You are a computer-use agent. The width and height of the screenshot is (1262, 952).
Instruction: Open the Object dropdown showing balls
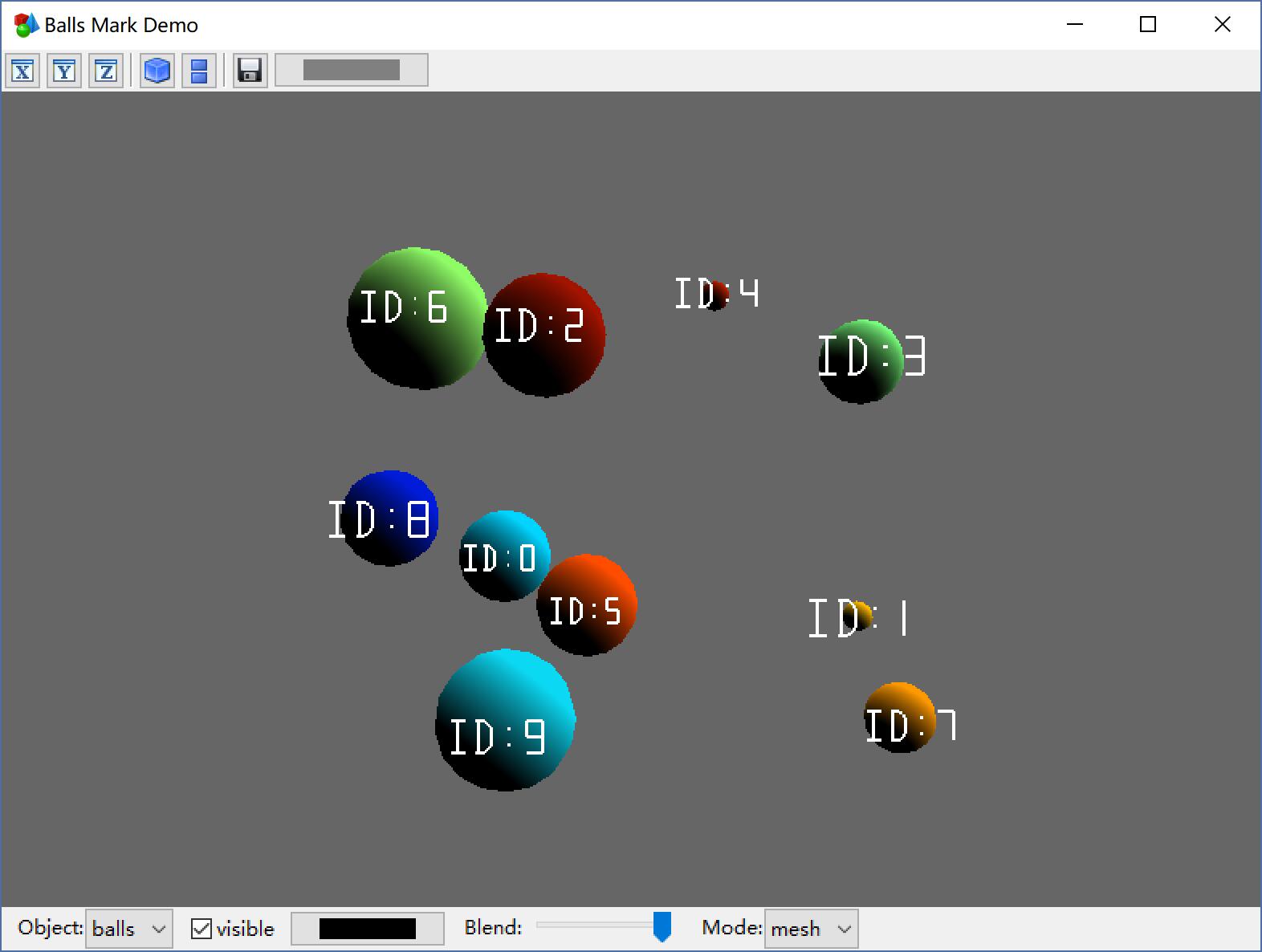(128, 929)
